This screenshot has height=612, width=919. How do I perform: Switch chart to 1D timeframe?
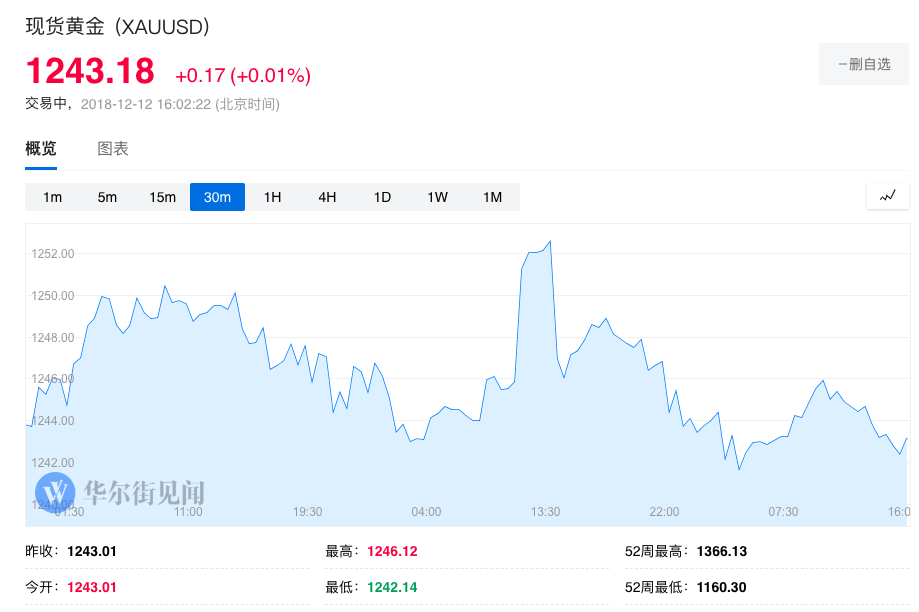(x=382, y=197)
